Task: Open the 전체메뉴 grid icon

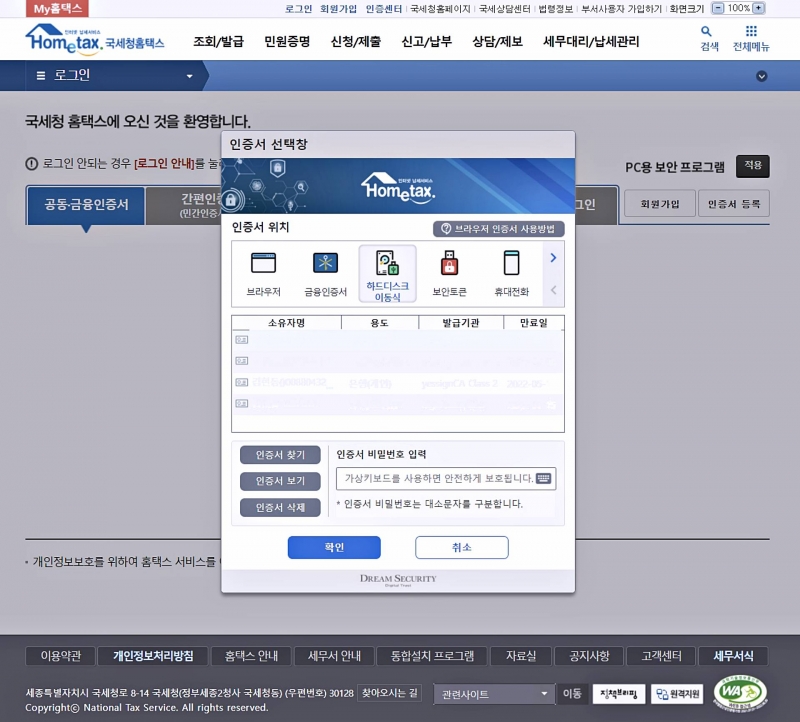Action: coord(751,32)
